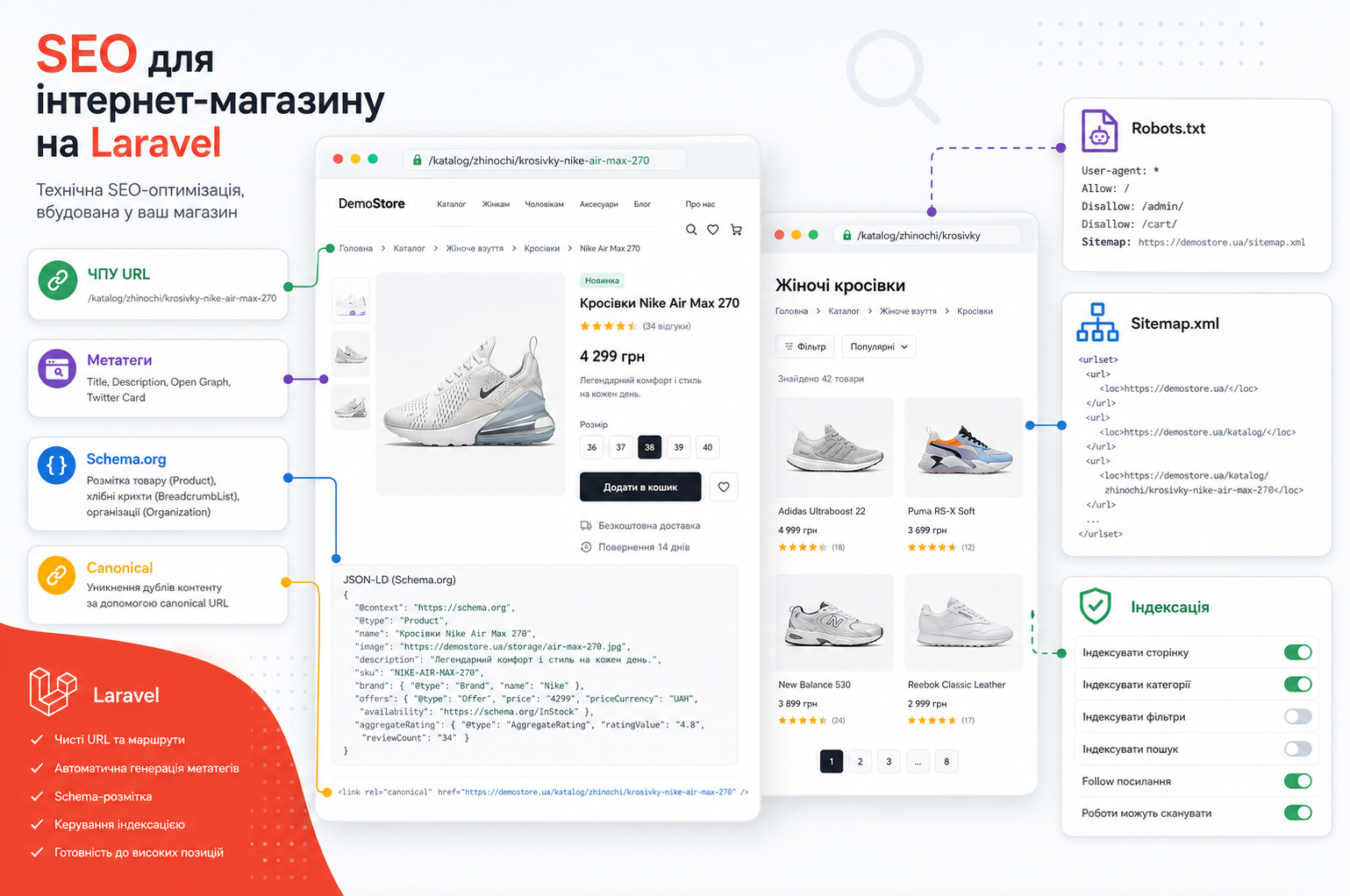This screenshot has width=1350, height=896.
Task: Select shoe size 40
Action: tap(708, 447)
